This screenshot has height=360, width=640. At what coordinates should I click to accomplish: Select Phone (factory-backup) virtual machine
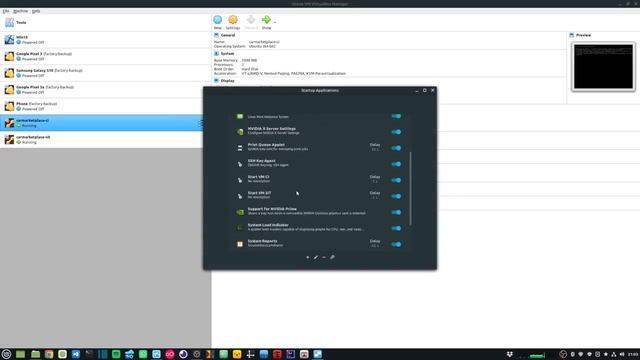point(105,107)
